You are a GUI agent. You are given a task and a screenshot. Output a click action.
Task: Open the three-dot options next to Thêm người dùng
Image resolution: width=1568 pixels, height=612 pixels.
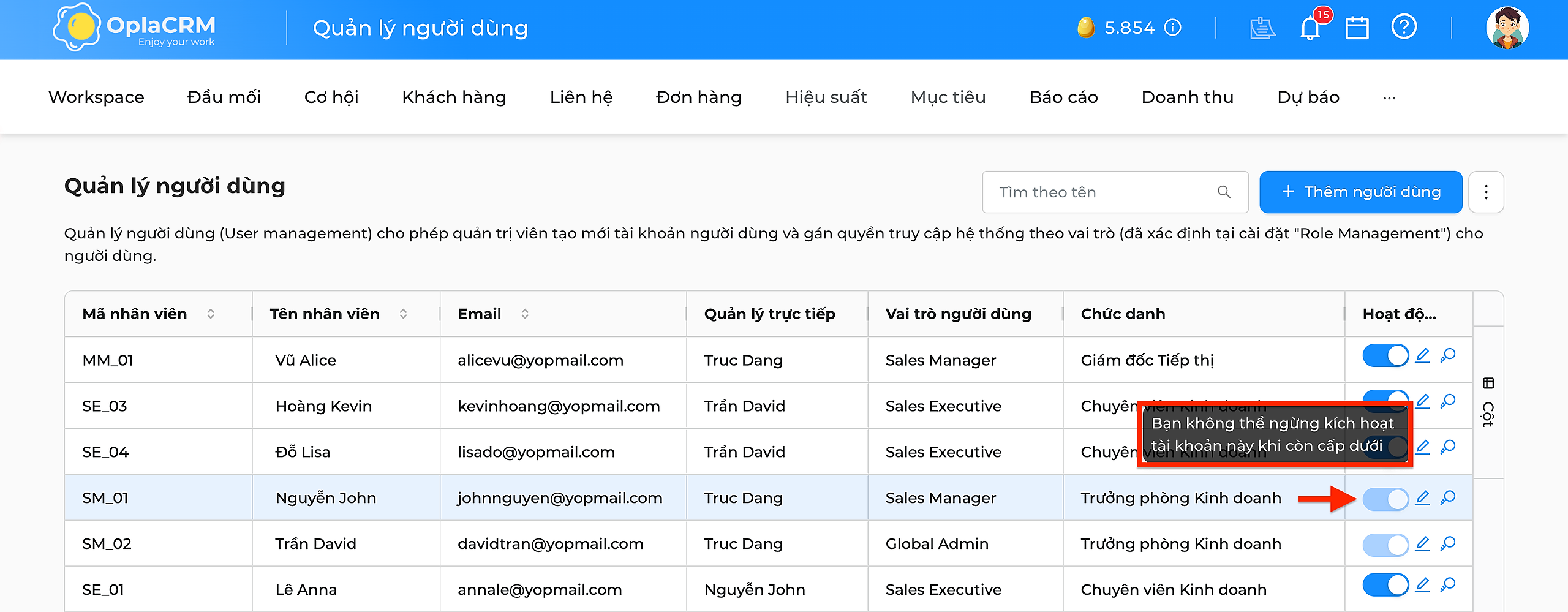point(1486,192)
